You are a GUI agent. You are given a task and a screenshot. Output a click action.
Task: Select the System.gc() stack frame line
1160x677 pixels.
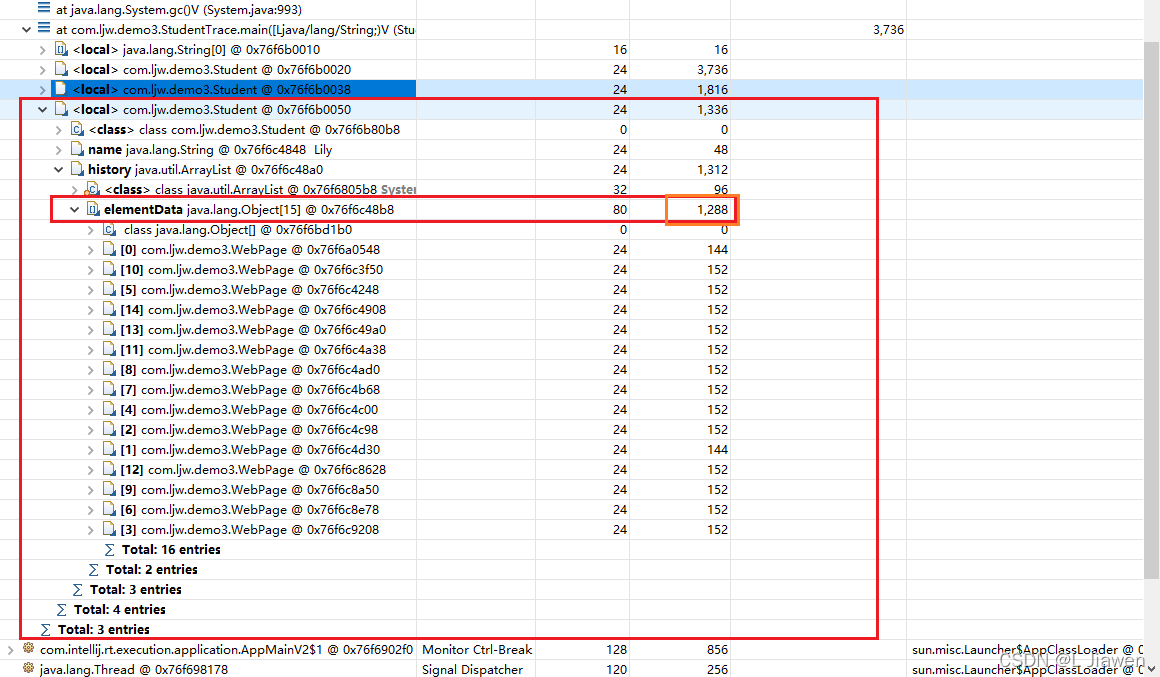178,10
